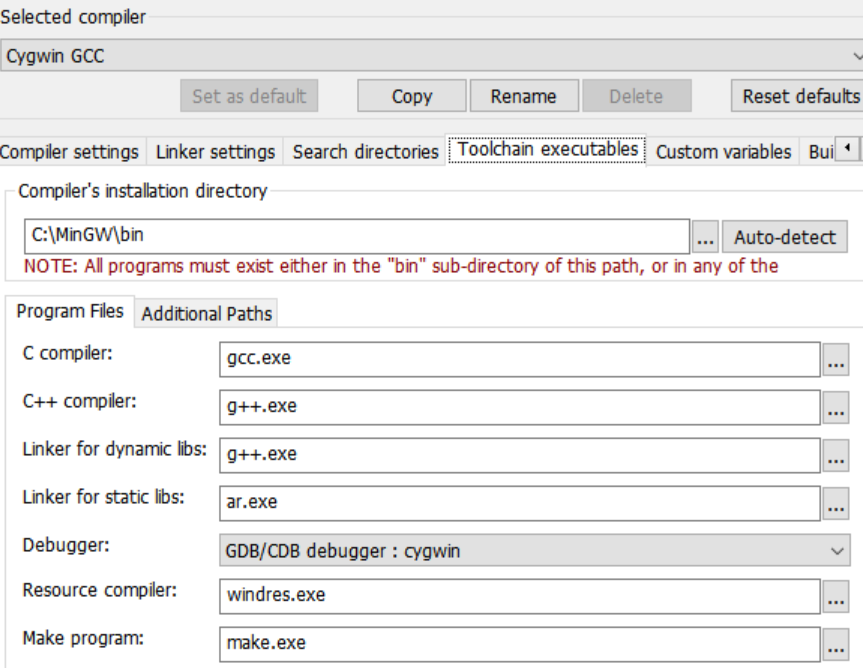Viewport: 863px width, 668px height.
Task: Click Reset defaults button
Action: [x=799, y=97]
